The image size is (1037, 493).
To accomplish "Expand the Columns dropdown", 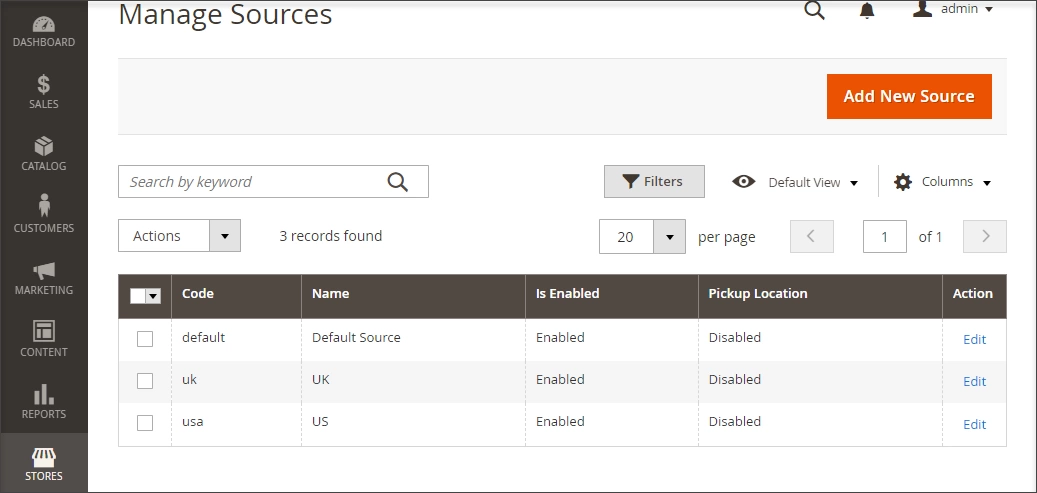I will coord(942,182).
